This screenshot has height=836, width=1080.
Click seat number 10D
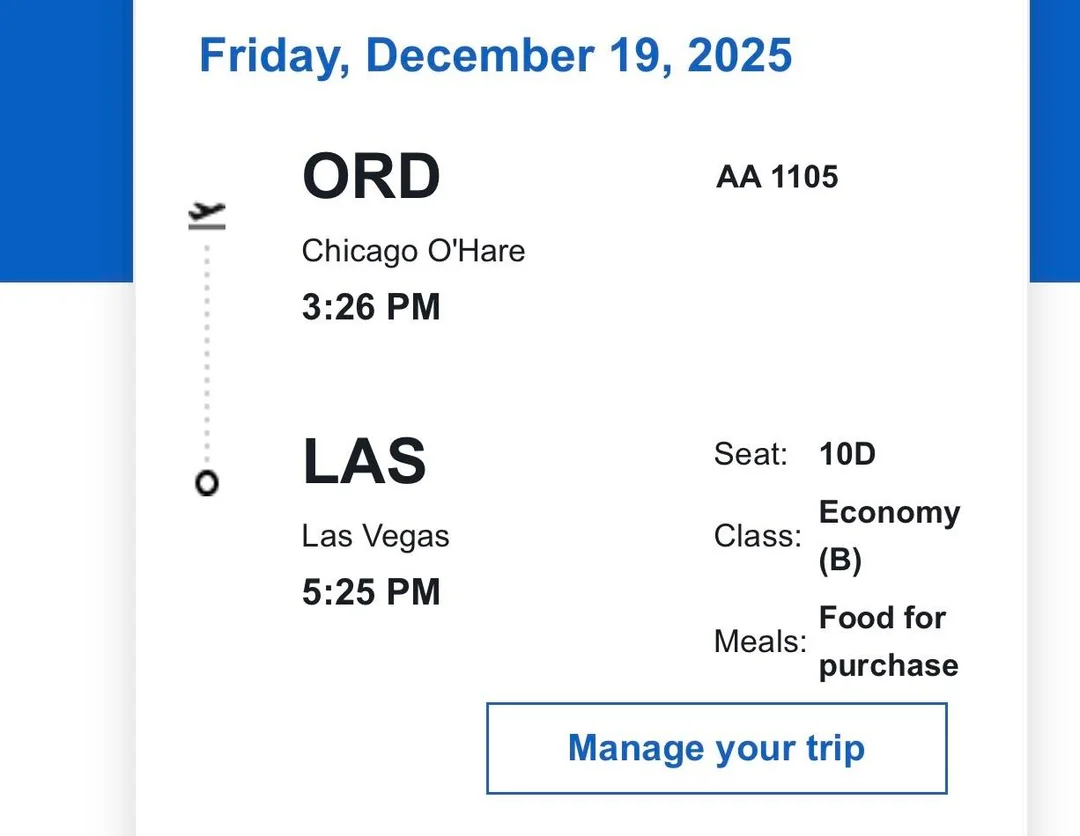847,455
